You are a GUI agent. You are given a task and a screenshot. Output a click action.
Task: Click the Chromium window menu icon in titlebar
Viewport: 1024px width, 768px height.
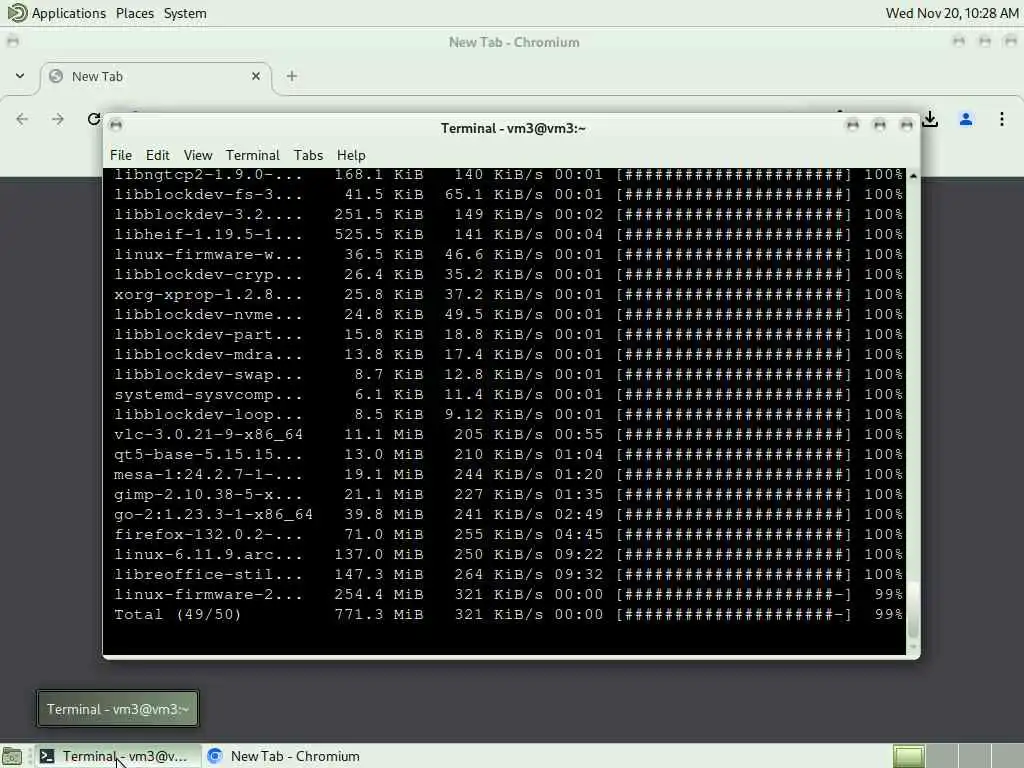pos(12,42)
